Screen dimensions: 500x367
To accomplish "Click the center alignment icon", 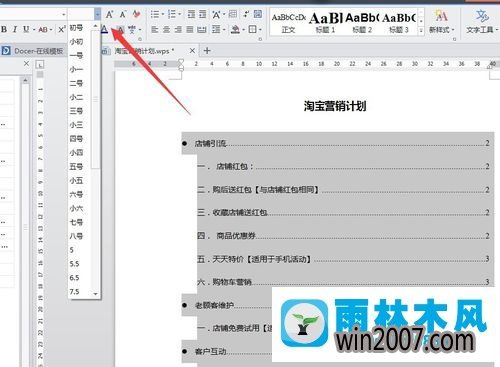I will click(x=166, y=30).
